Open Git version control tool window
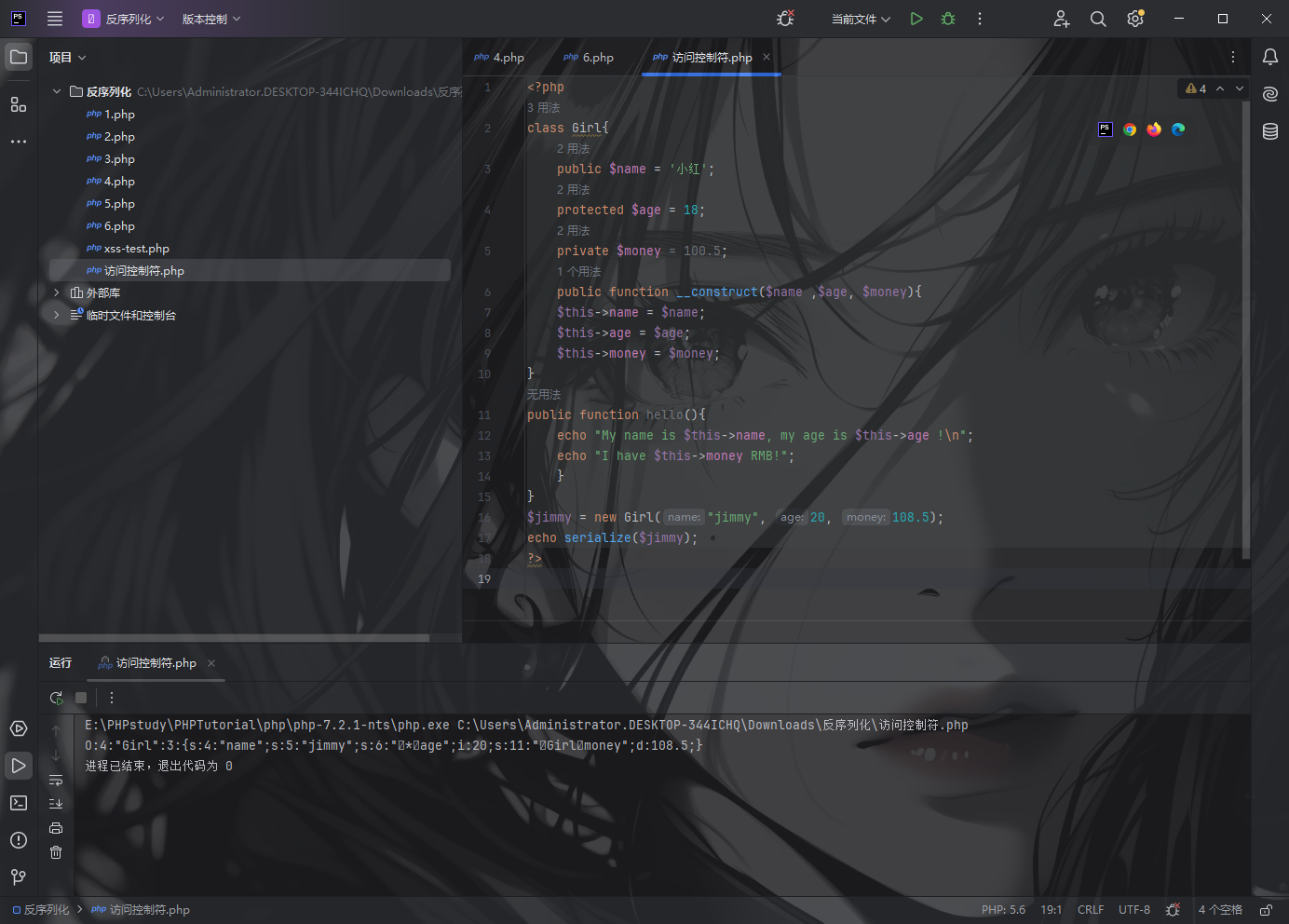 (x=19, y=877)
